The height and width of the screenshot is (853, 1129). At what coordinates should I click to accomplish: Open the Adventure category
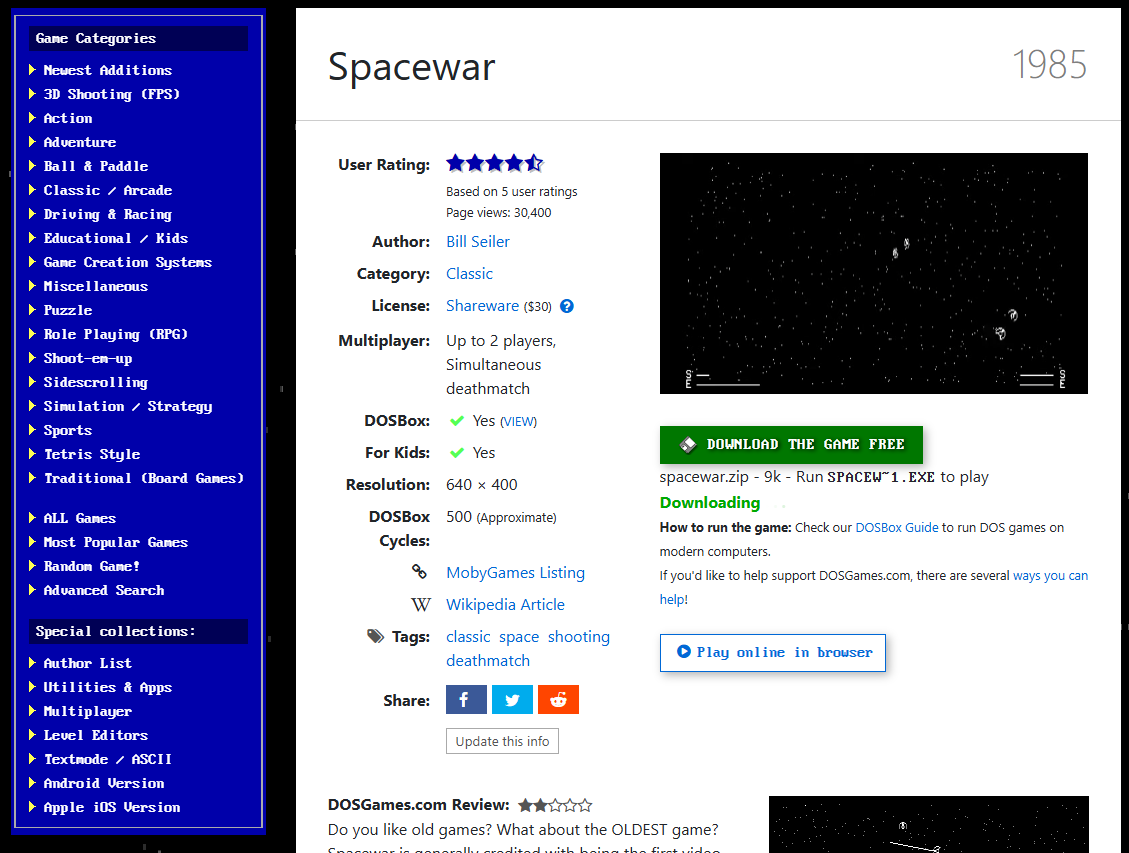click(x=79, y=143)
